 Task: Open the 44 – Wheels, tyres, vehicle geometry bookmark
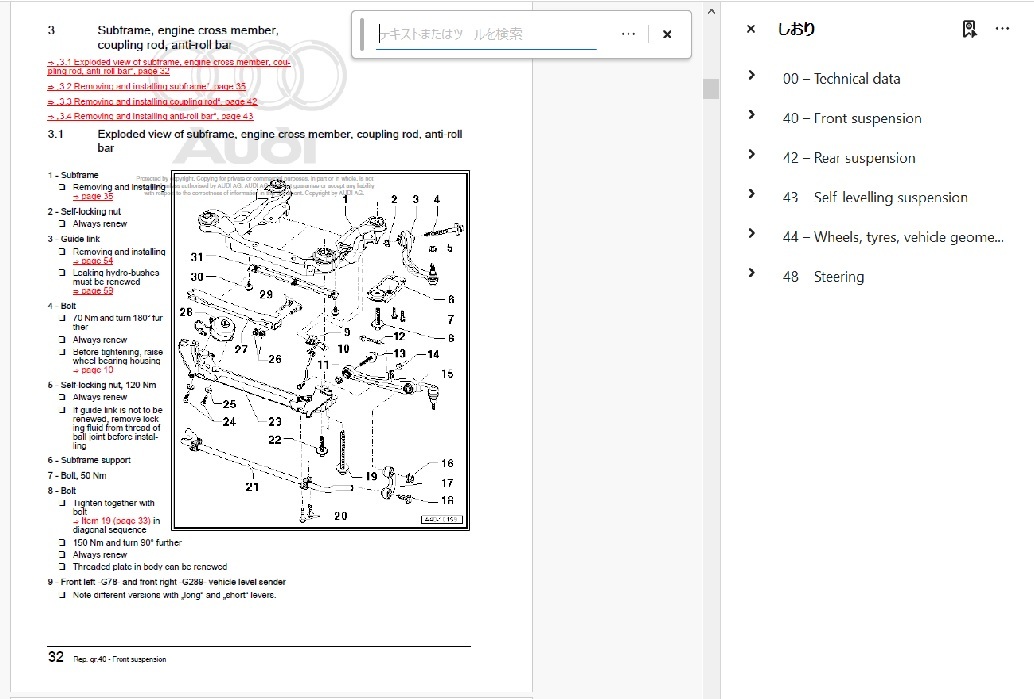pyautogui.click(x=894, y=237)
